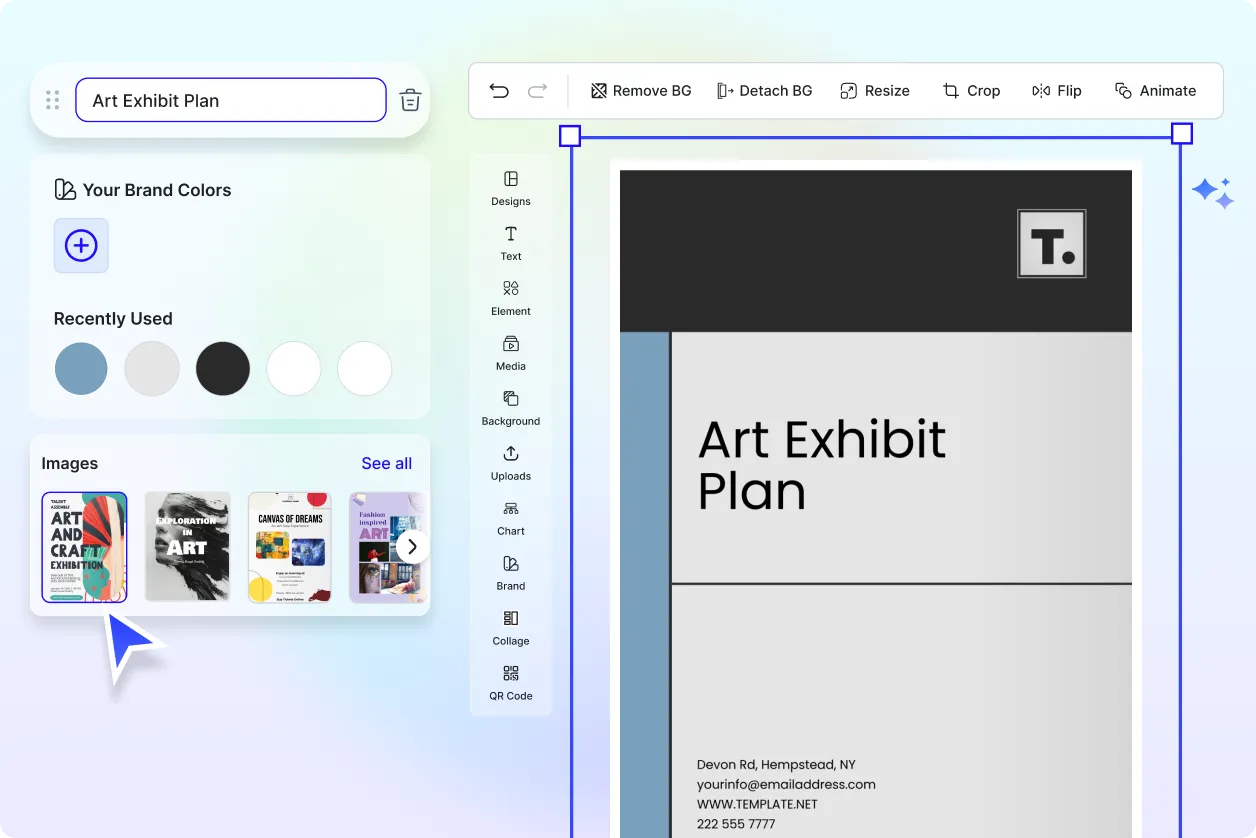
Task: Add a new brand color
Action: pyautogui.click(x=81, y=245)
